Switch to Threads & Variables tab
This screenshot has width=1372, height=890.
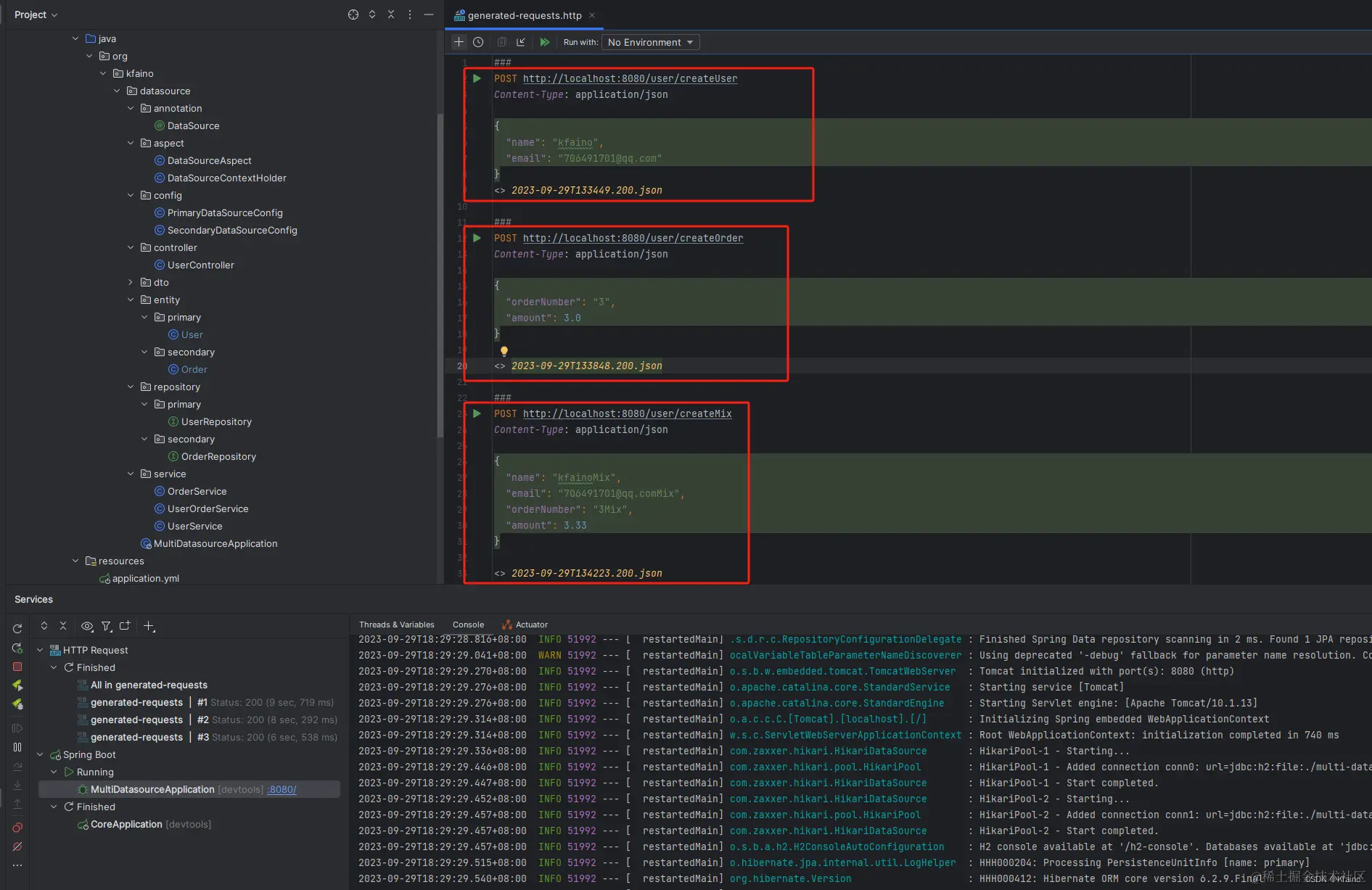point(396,625)
